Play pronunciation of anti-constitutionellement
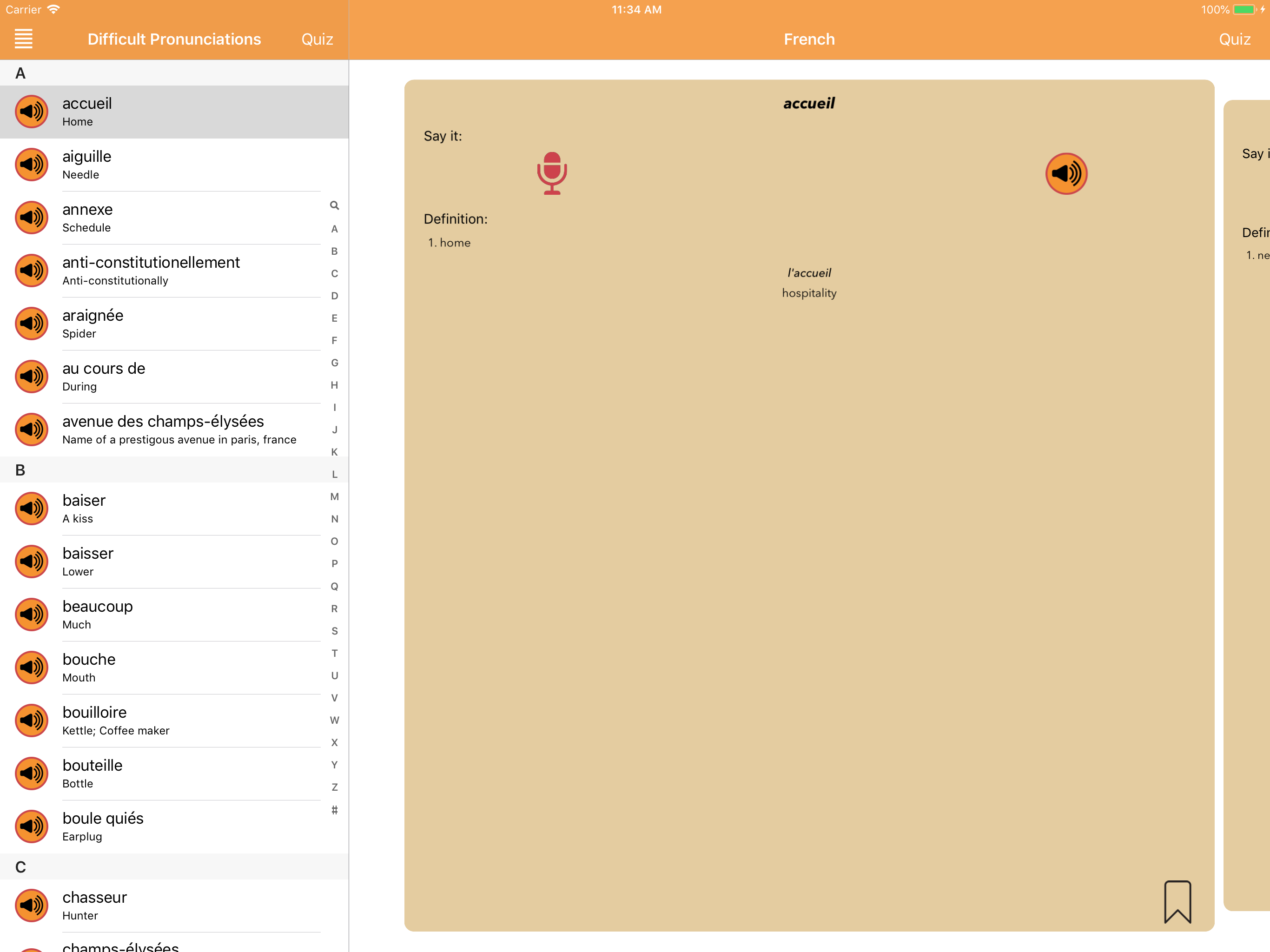Screen dimensions: 1270x952 (32, 271)
